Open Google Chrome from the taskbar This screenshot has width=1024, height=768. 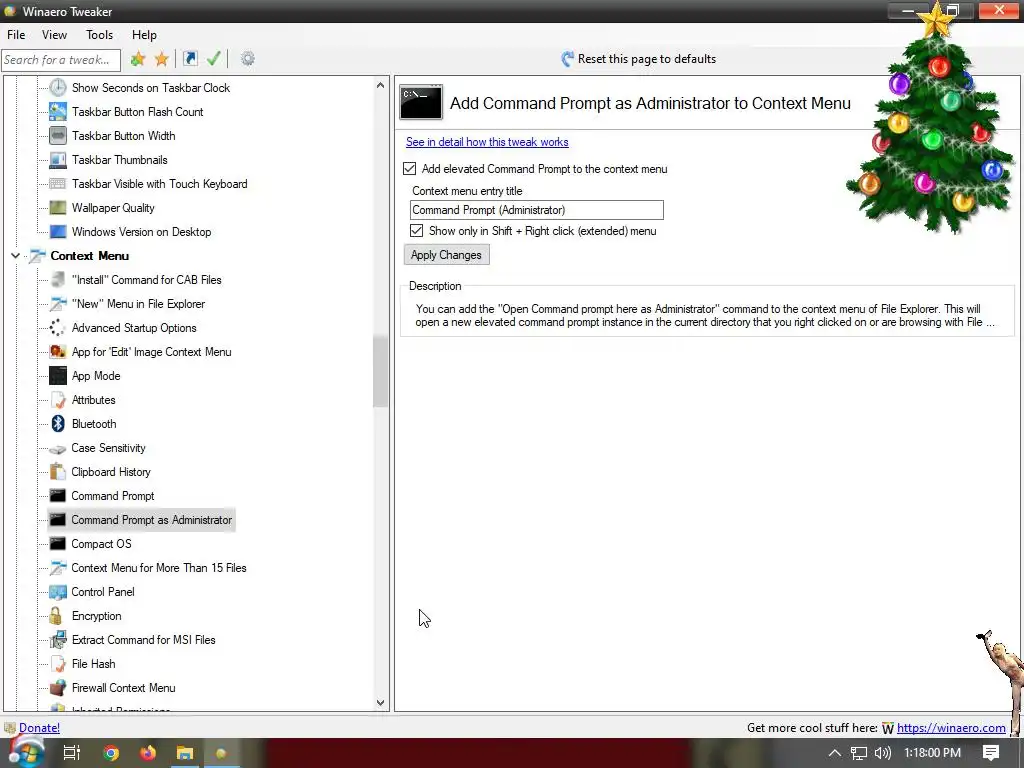[x=111, y=753]
